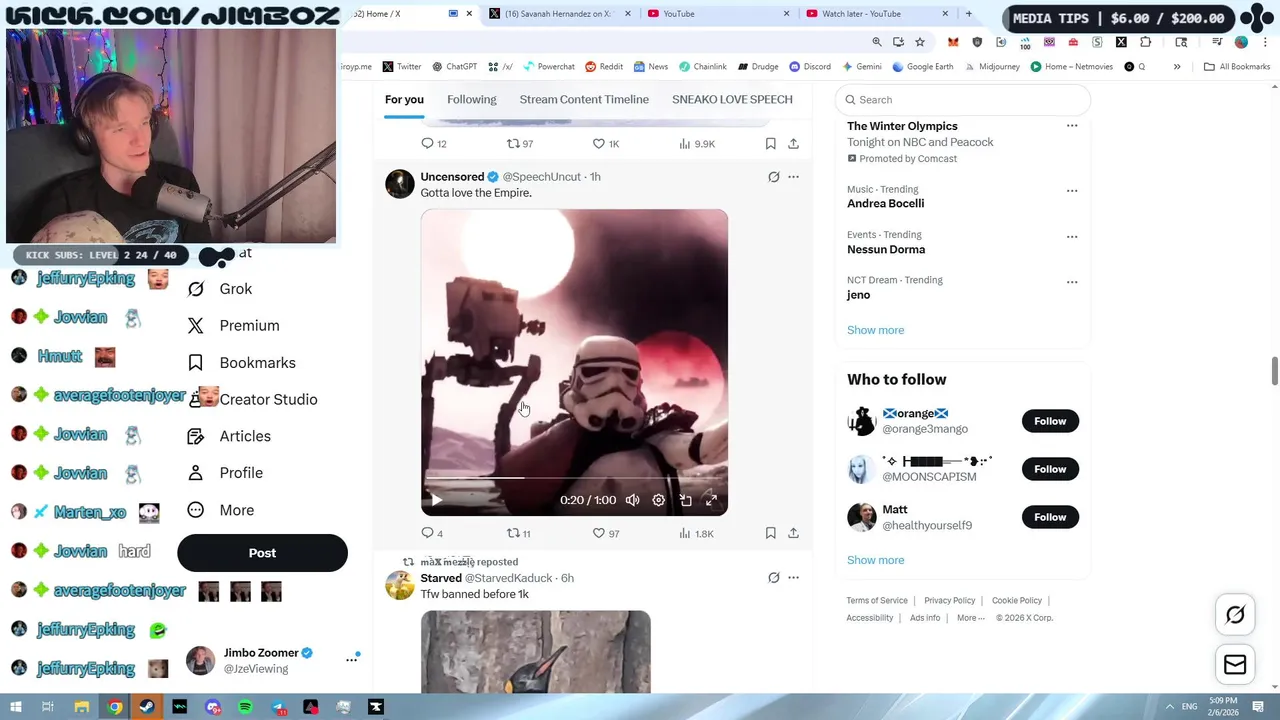Reply to the Uncensored post
This screenshot has width=1280, height=720.
pyautogui.click(x=432, y=534)
